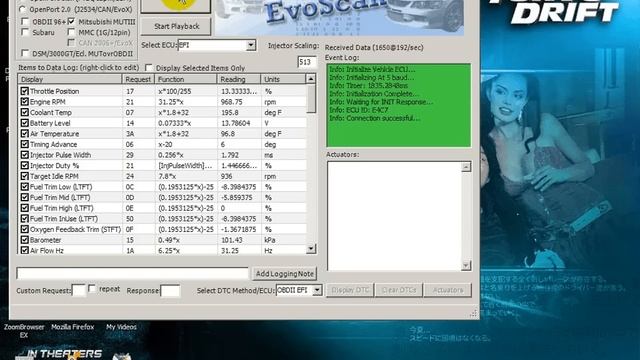Screen dimensions: 640x360
Task: Click the Function column header
Action: (x=186, y=79)
